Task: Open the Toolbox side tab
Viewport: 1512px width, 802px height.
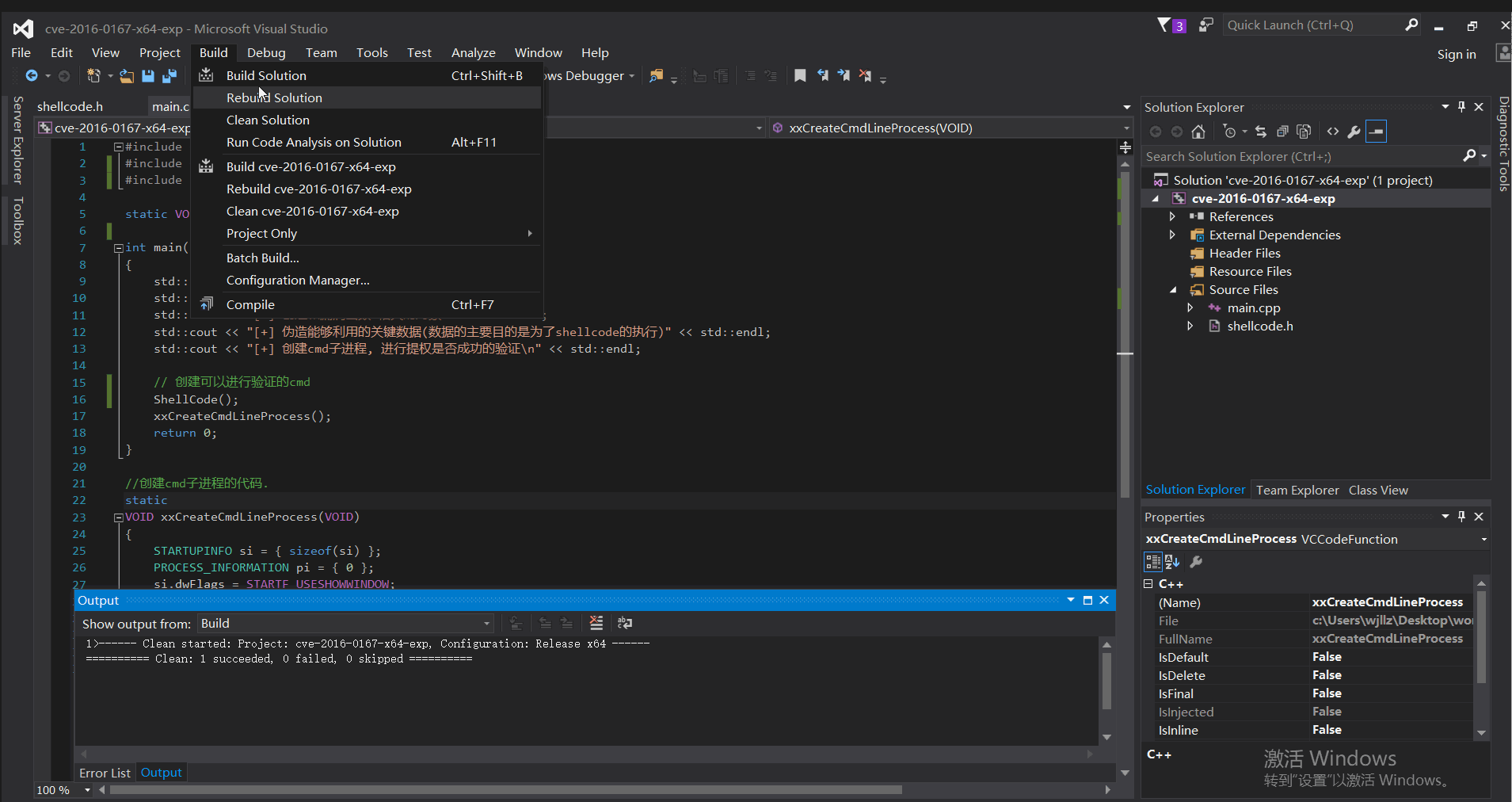Action: (x=17, y=220)
